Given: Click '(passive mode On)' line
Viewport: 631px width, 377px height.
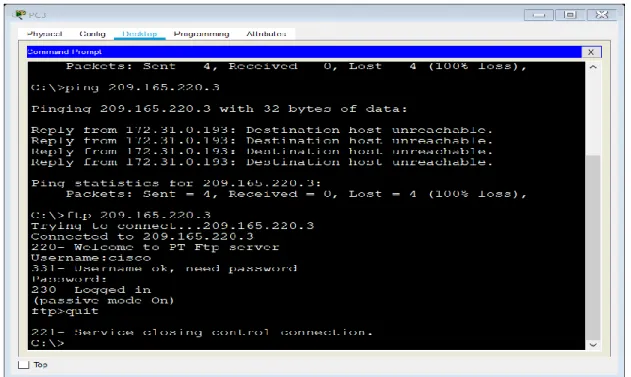Looking at the screenshot, I should (x=103, y=301).
